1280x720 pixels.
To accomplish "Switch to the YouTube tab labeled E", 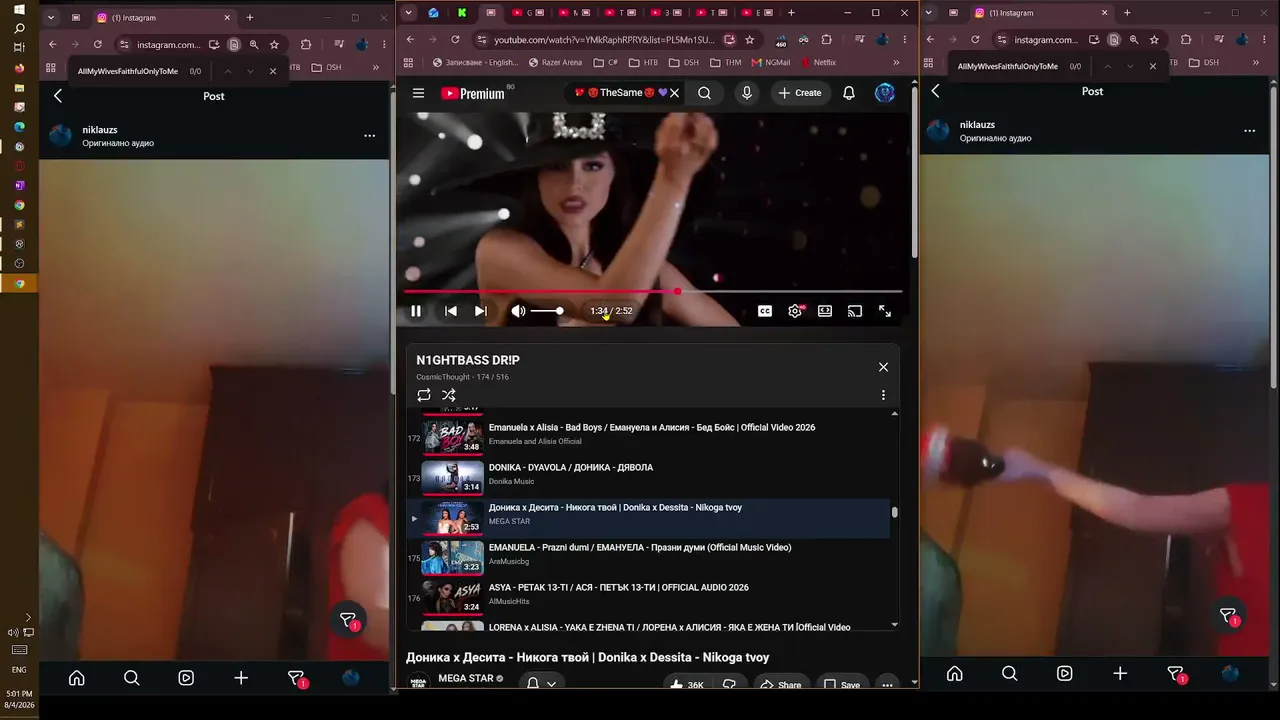I will [758, 13].
